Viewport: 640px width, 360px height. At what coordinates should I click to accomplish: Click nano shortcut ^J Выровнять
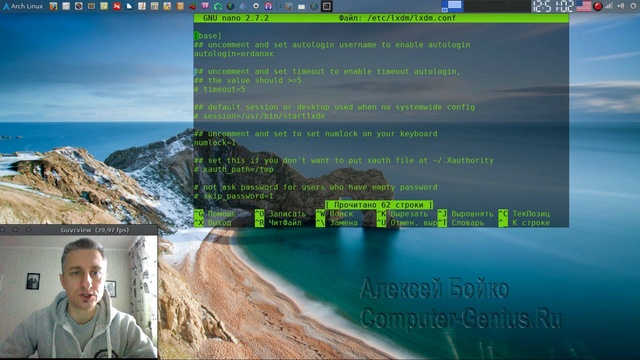coord(466,214)
